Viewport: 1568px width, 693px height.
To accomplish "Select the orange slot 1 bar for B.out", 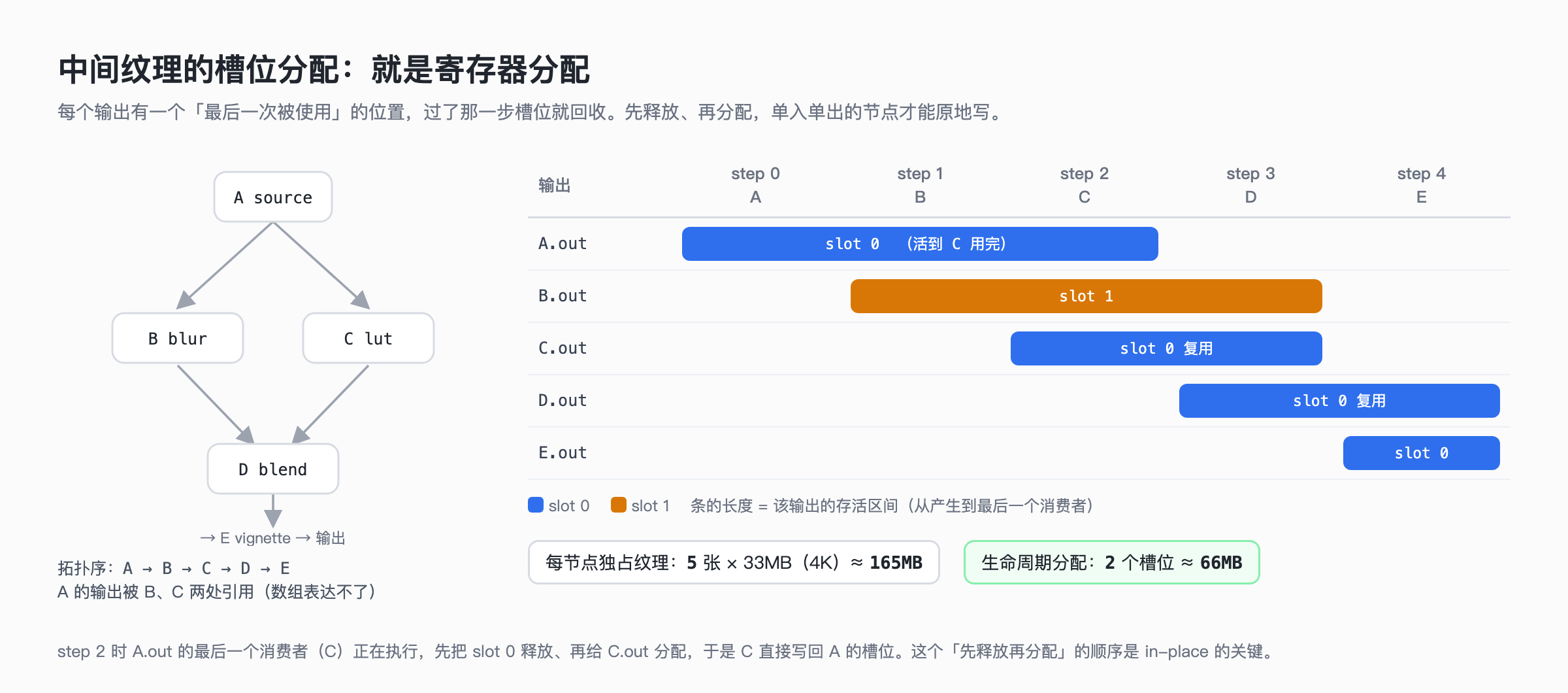I will pyautogui.click(x=1086, y=296).
